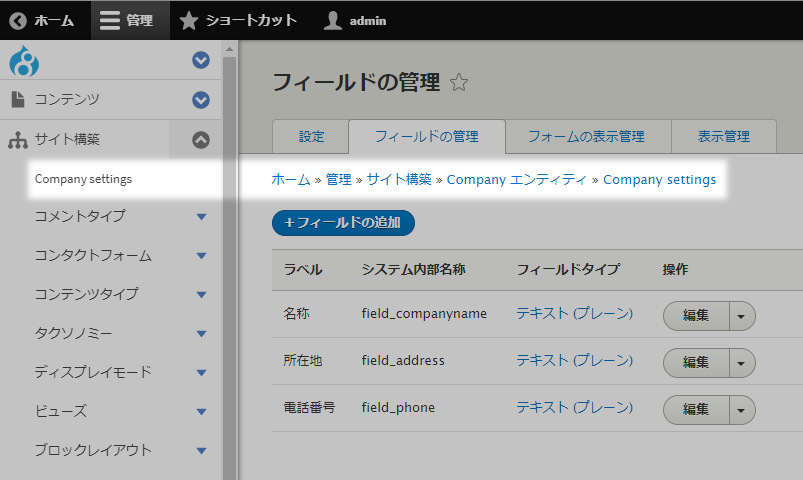Viewport: 803px width, 480px height.
Task: Click Company エンティティ breadcrumb link
Action: (x=516, y=180)
